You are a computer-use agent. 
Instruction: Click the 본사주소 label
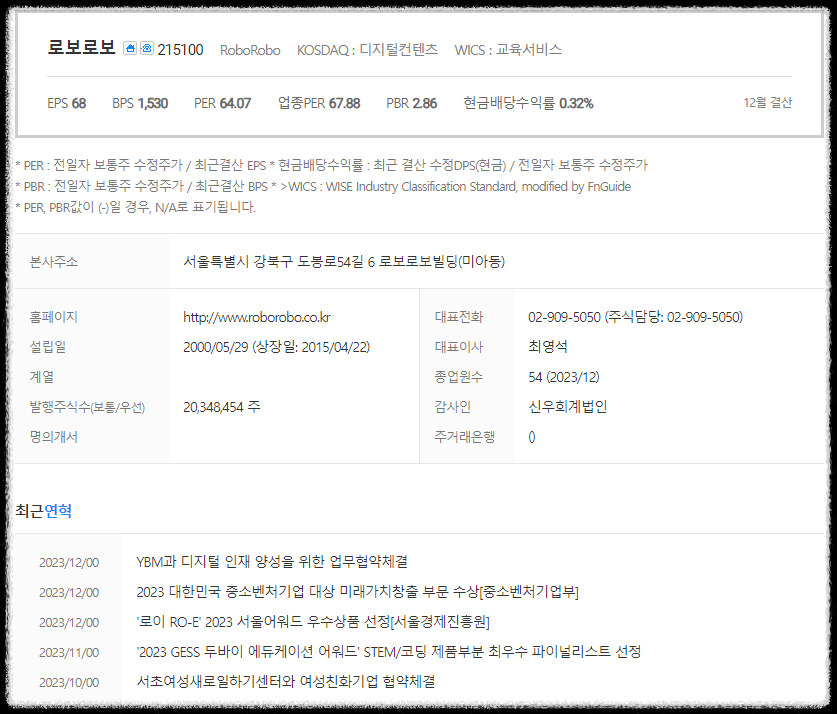[54, 262]
